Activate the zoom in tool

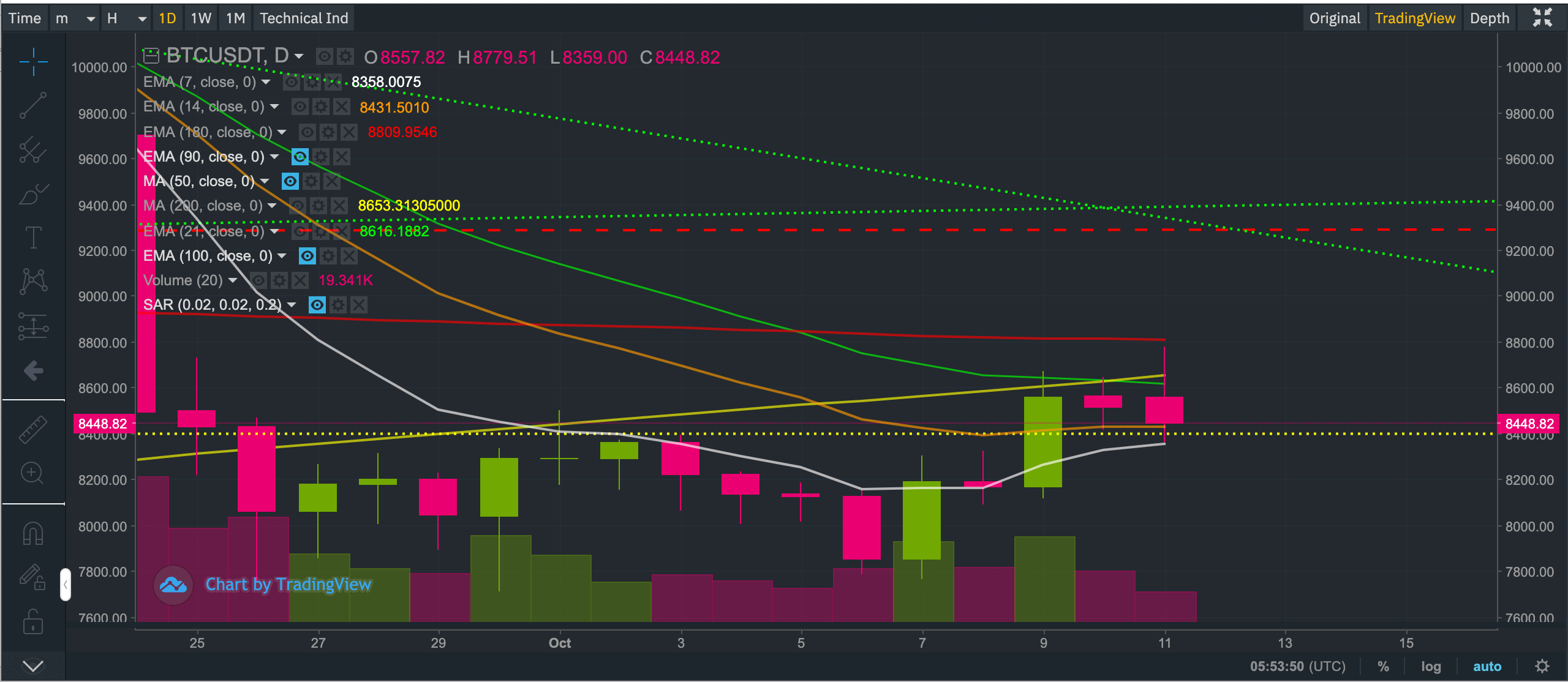(32, 473)
